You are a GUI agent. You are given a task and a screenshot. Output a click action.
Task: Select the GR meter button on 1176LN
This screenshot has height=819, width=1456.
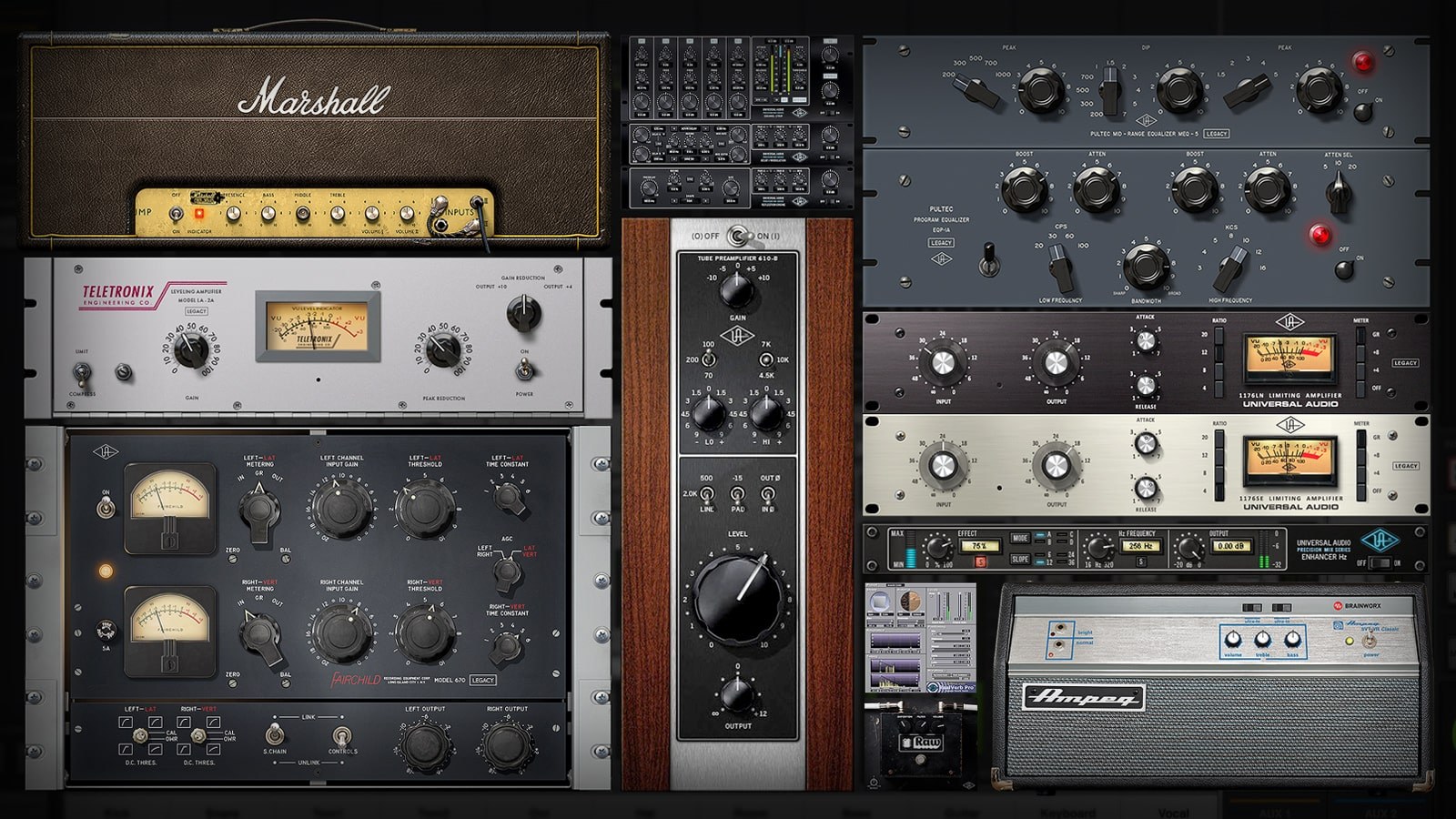[x=1361, y=336]
